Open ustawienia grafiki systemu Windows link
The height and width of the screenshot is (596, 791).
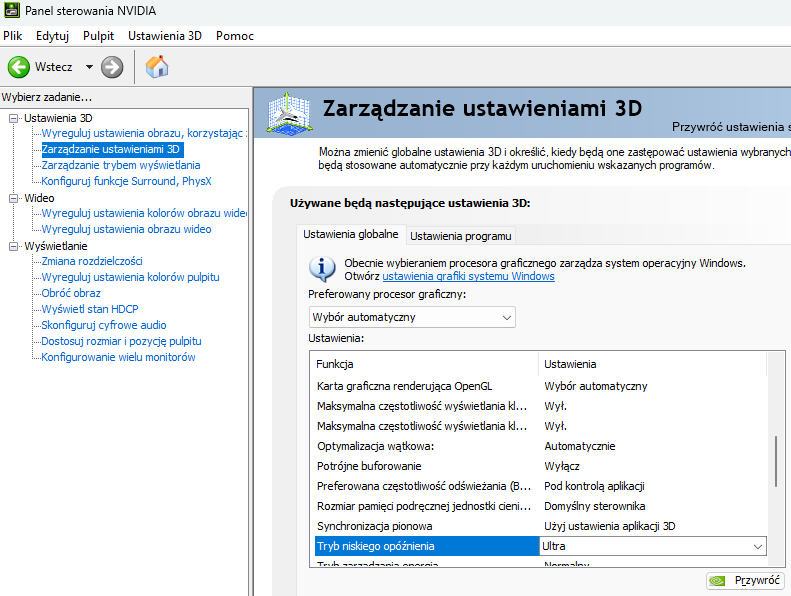pyautogui.click(x=468, y=276)
